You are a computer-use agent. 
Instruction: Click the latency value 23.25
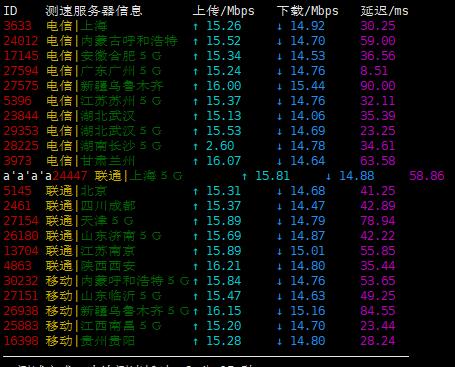[x=378, y=131]
